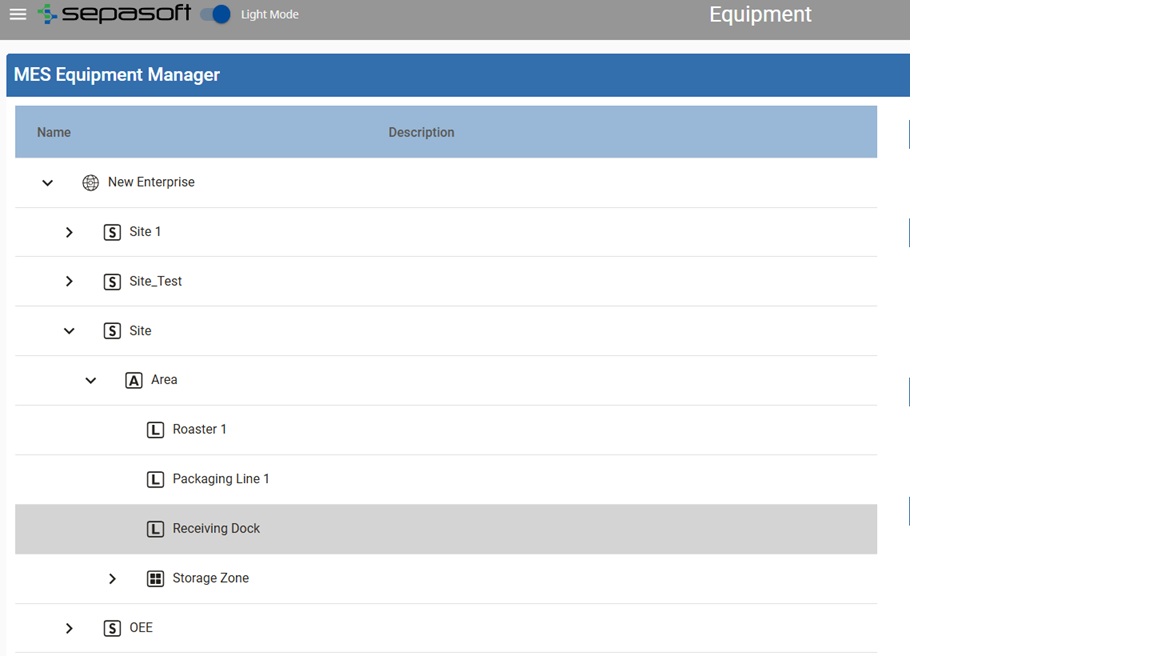Click the Roaster 1 line icon
The height and width of the screenshot is (656, 1152).
155,430
